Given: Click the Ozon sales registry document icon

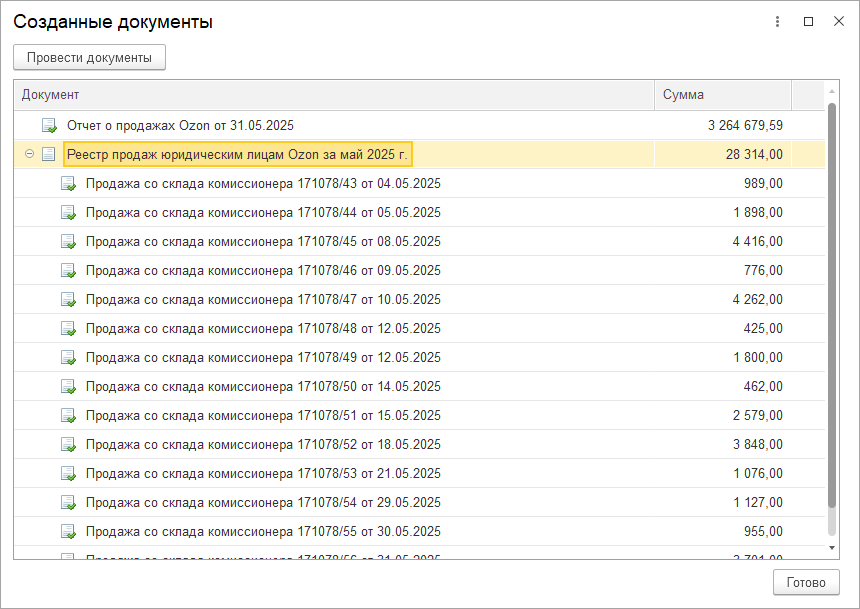Looking at the screenshot, I should 49,155.
